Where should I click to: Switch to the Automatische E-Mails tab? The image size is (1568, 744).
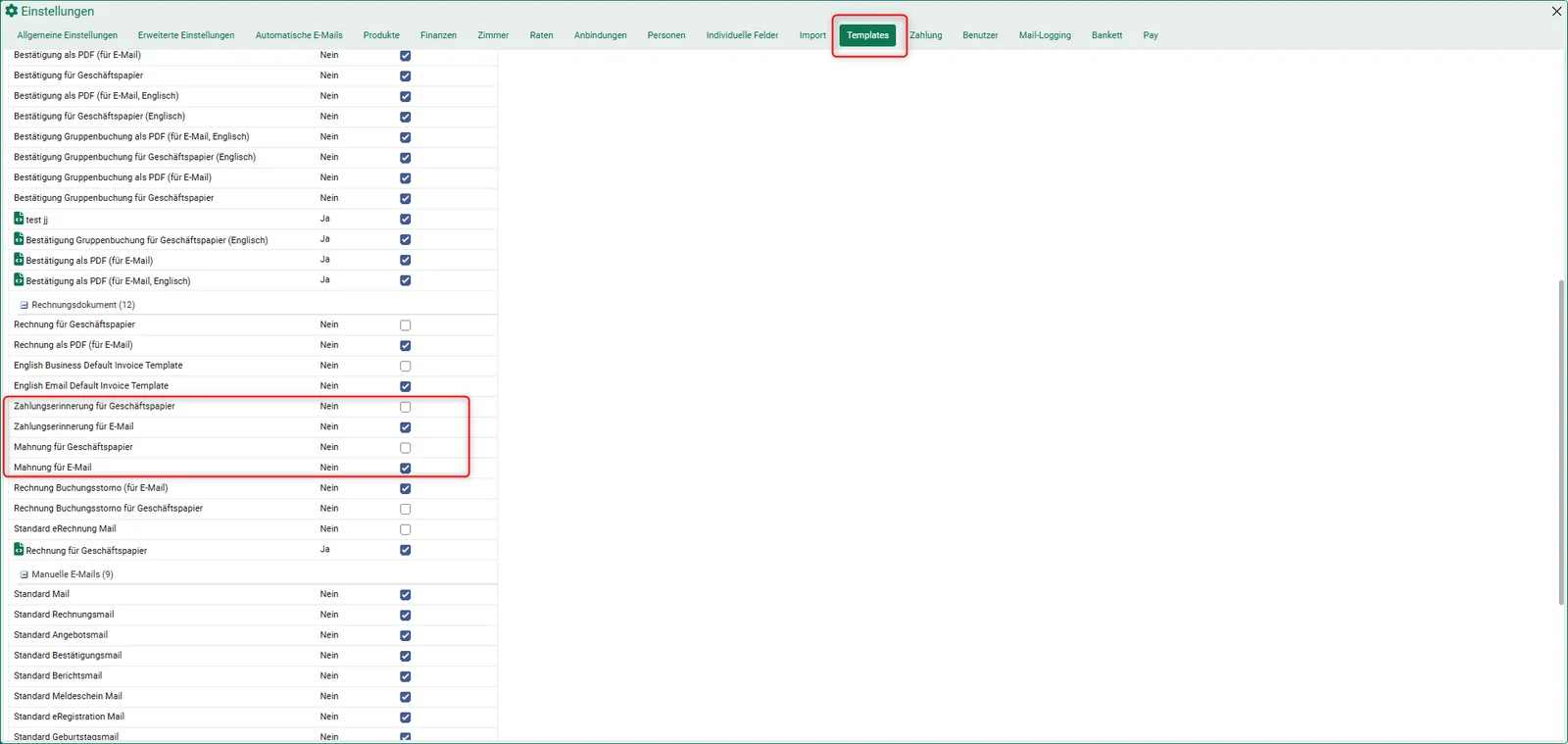point(299,35)
